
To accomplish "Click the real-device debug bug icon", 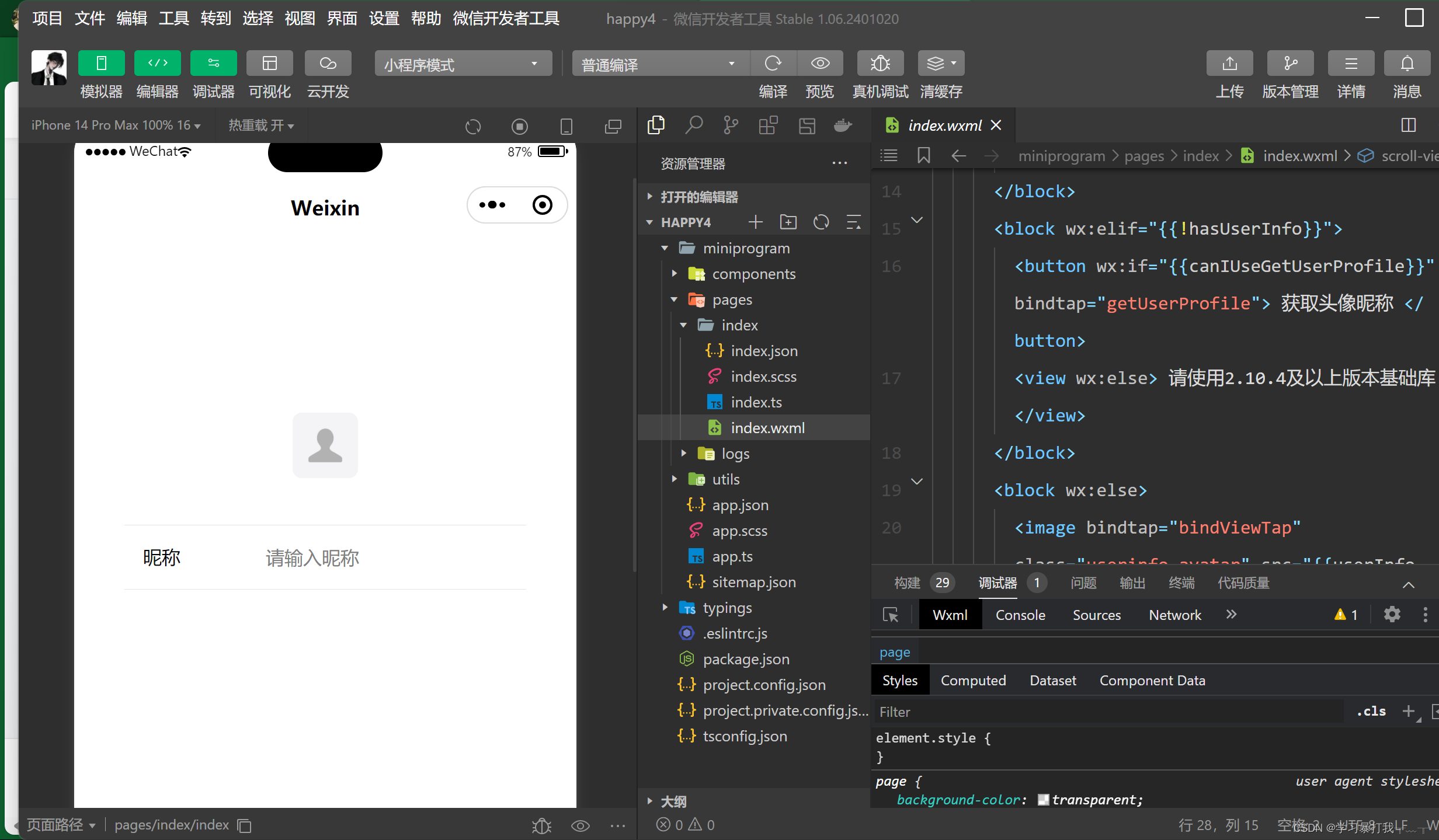I will (x=880, y=63).
